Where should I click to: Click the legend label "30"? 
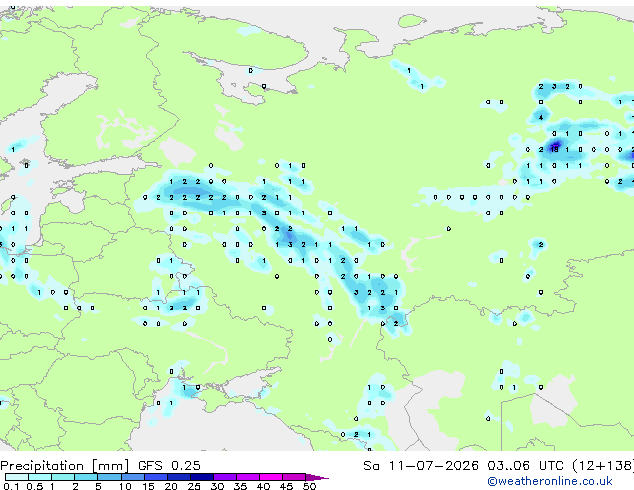point(218,486)
